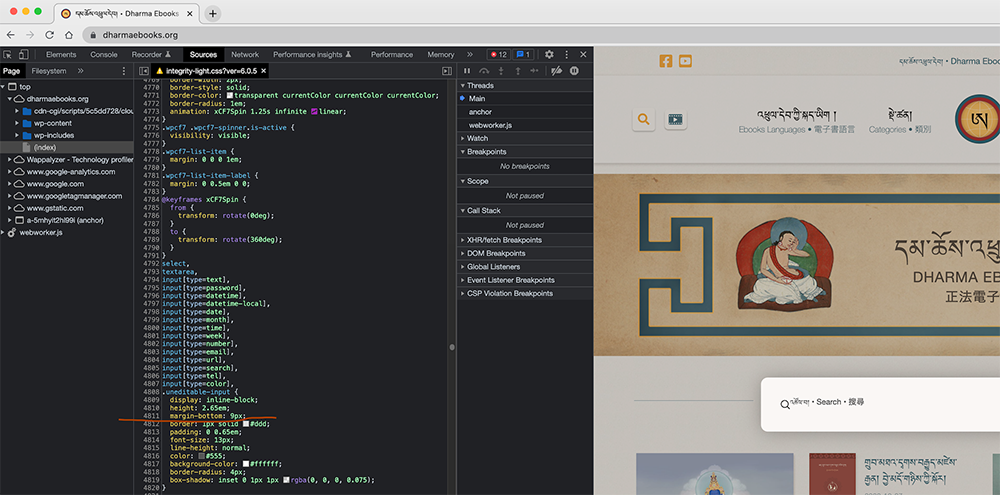Image resolution: width=1000 pixels, height=495 pixels.
Task: Click the 12 errors counter badge
Action: (x=498, y=55)
